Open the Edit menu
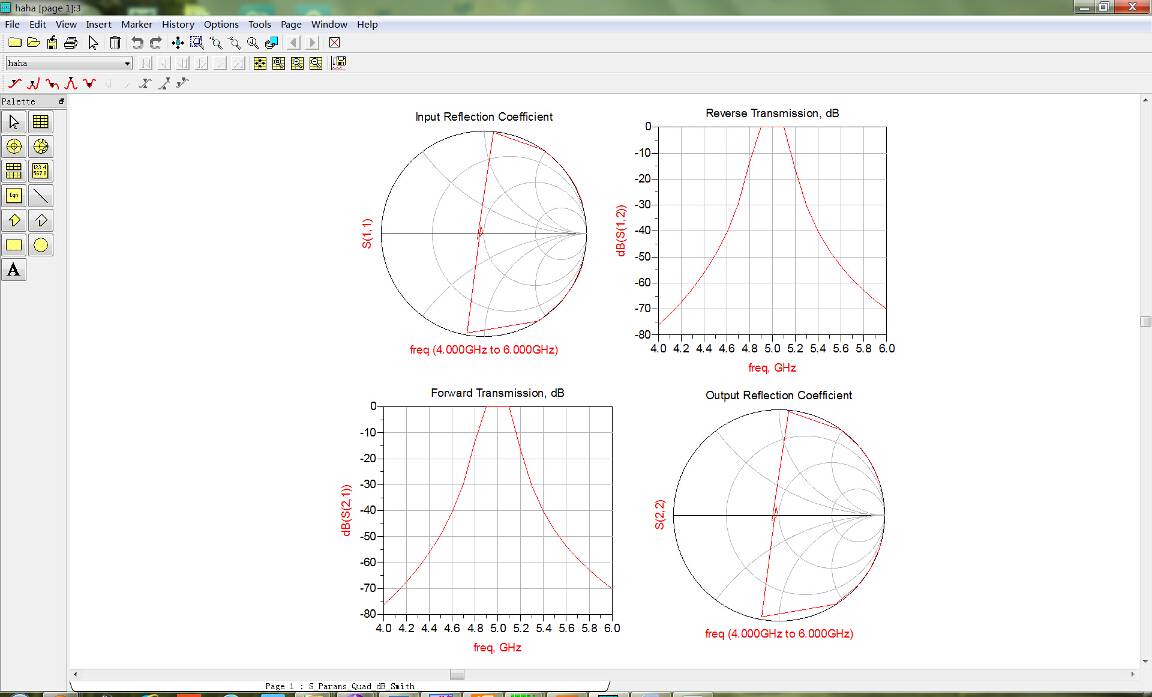1152x697 pixels. click(x=37, y=24)
